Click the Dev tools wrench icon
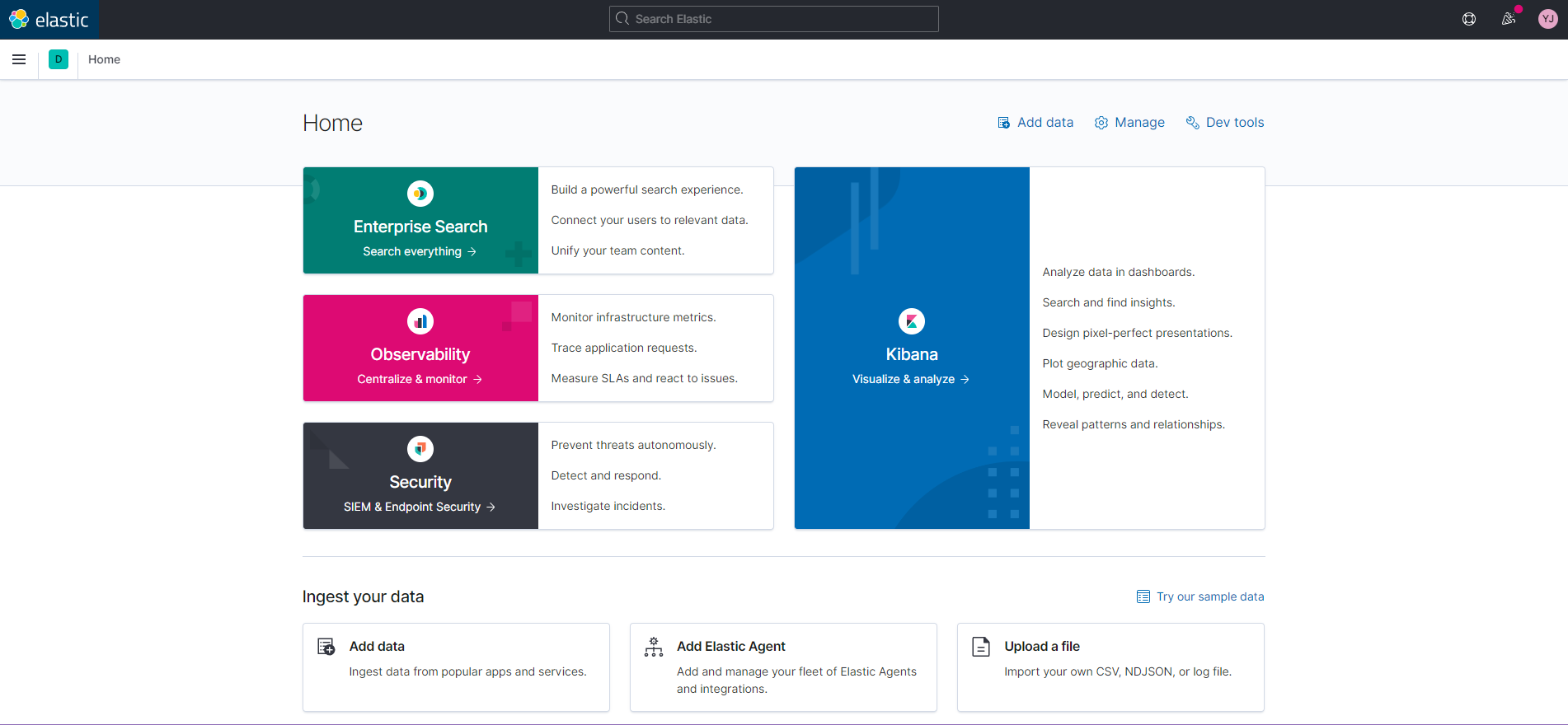1568x725 pixels. pos(1192,123)
